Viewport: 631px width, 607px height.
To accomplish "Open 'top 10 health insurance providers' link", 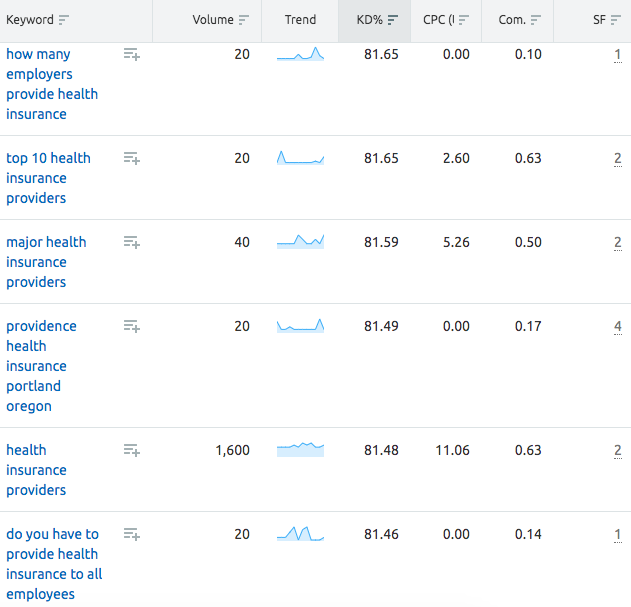I will (48, 178).
